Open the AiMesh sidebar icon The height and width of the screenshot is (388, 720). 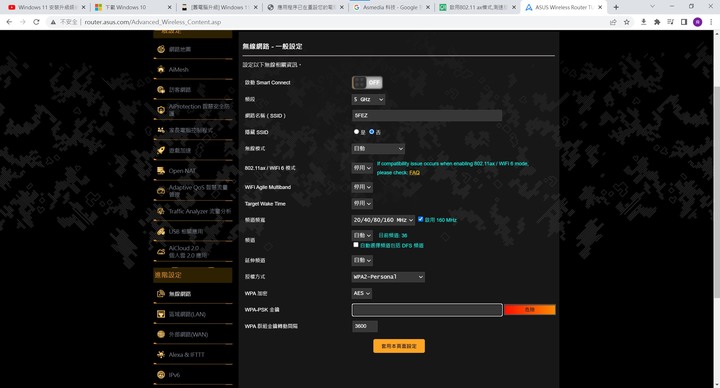[161, 69]
